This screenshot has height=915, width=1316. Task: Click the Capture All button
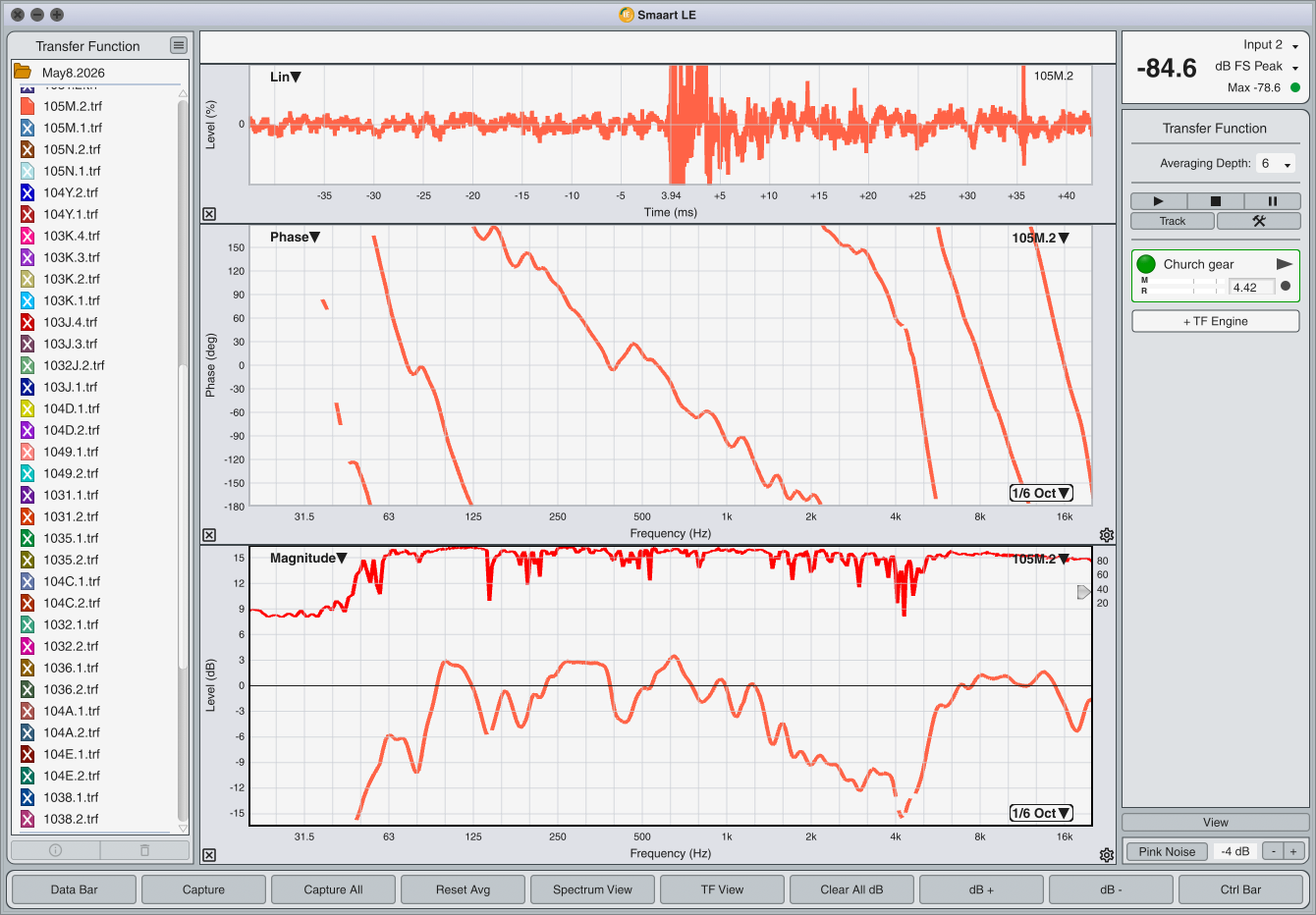coord(333,889)
